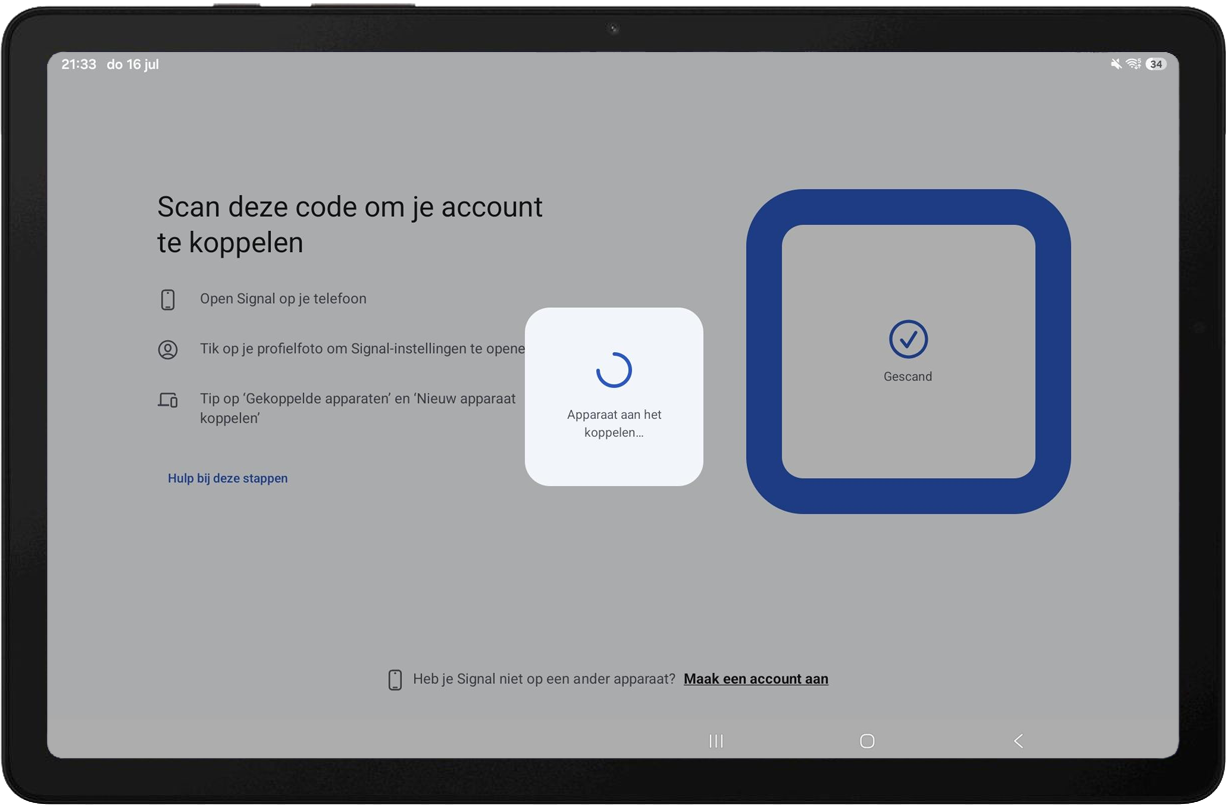This screenshot has height=807, width=1226.
Task: Tap the Android recent apps button
Action: tap(716, 741)
